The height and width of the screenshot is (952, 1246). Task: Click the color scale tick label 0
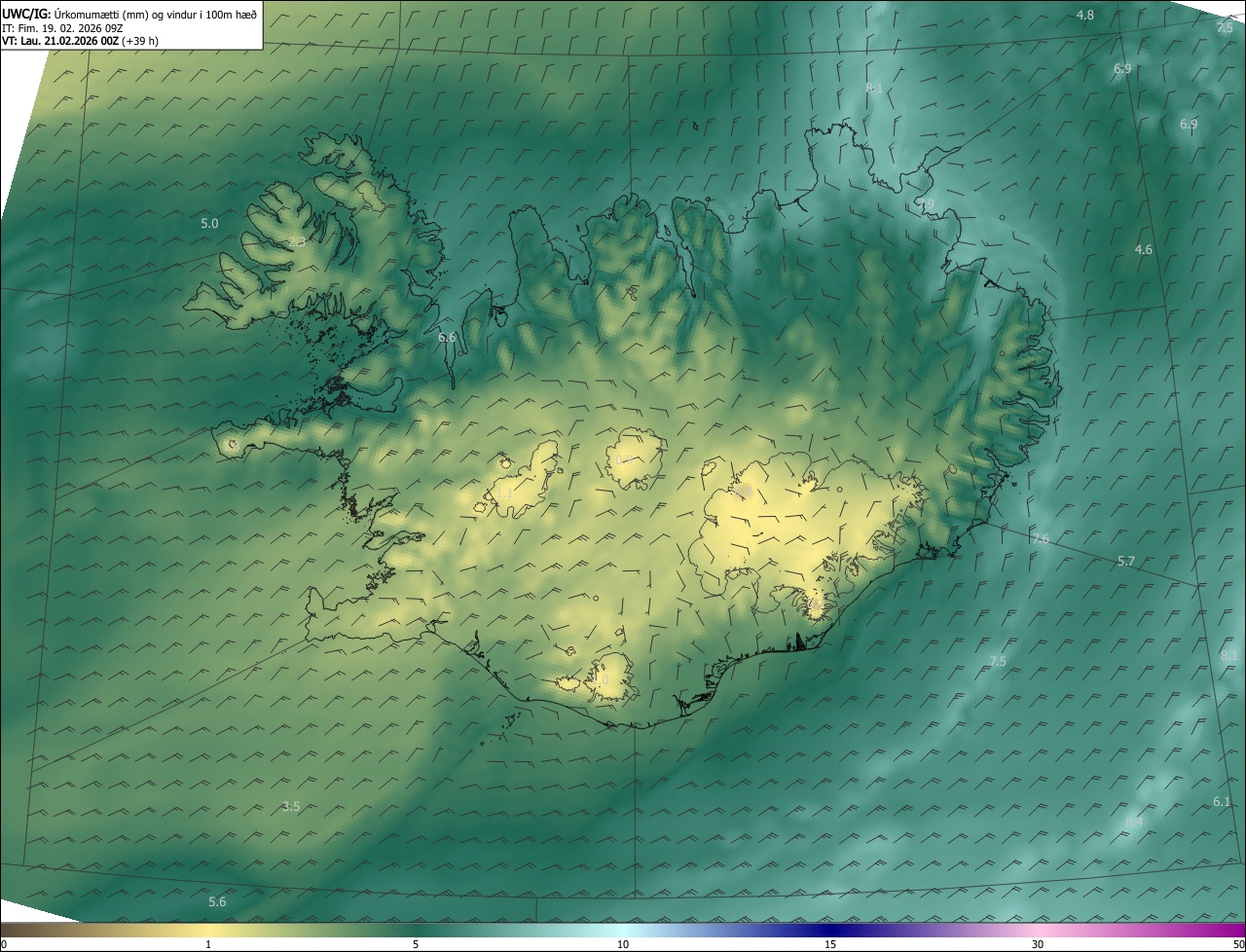(x=4, y=944)
